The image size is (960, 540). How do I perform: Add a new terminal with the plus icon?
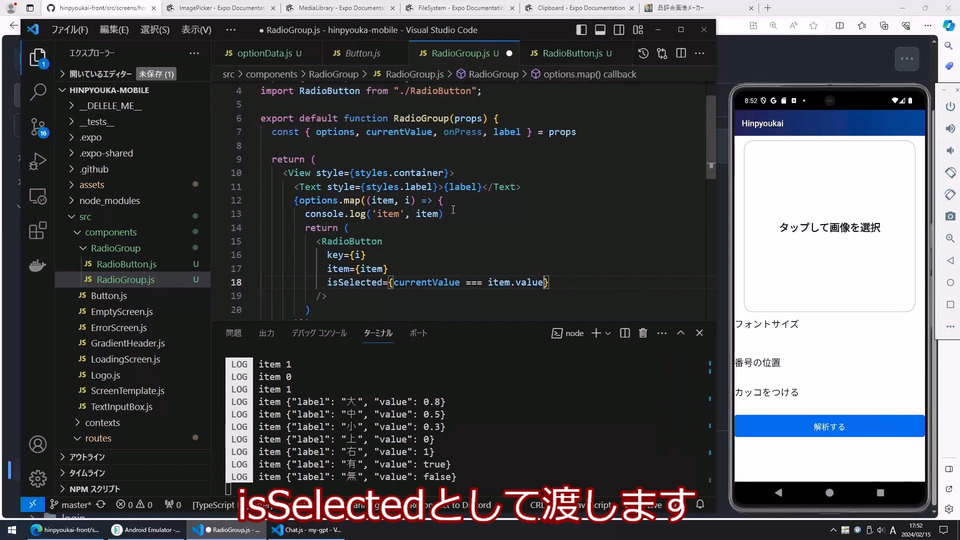coord(596,333)
